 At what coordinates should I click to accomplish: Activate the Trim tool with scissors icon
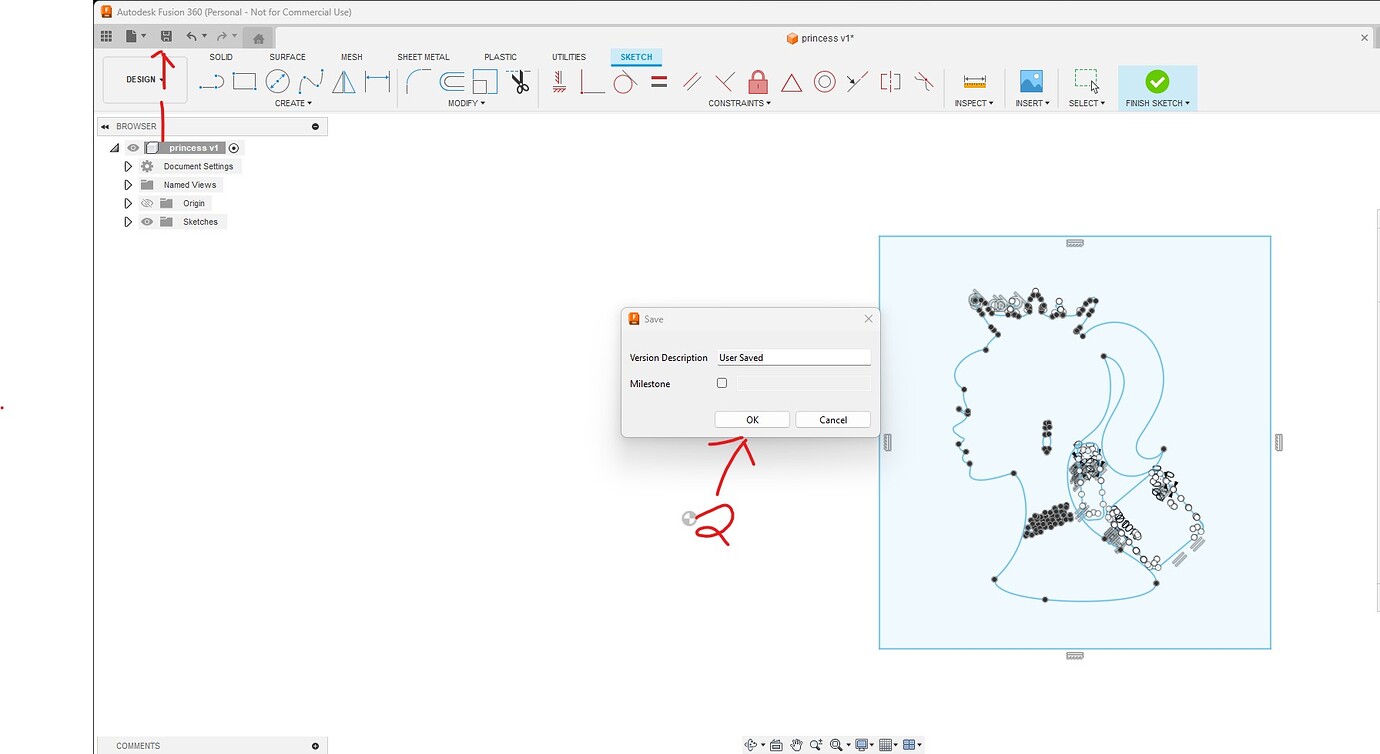[519, 82]
